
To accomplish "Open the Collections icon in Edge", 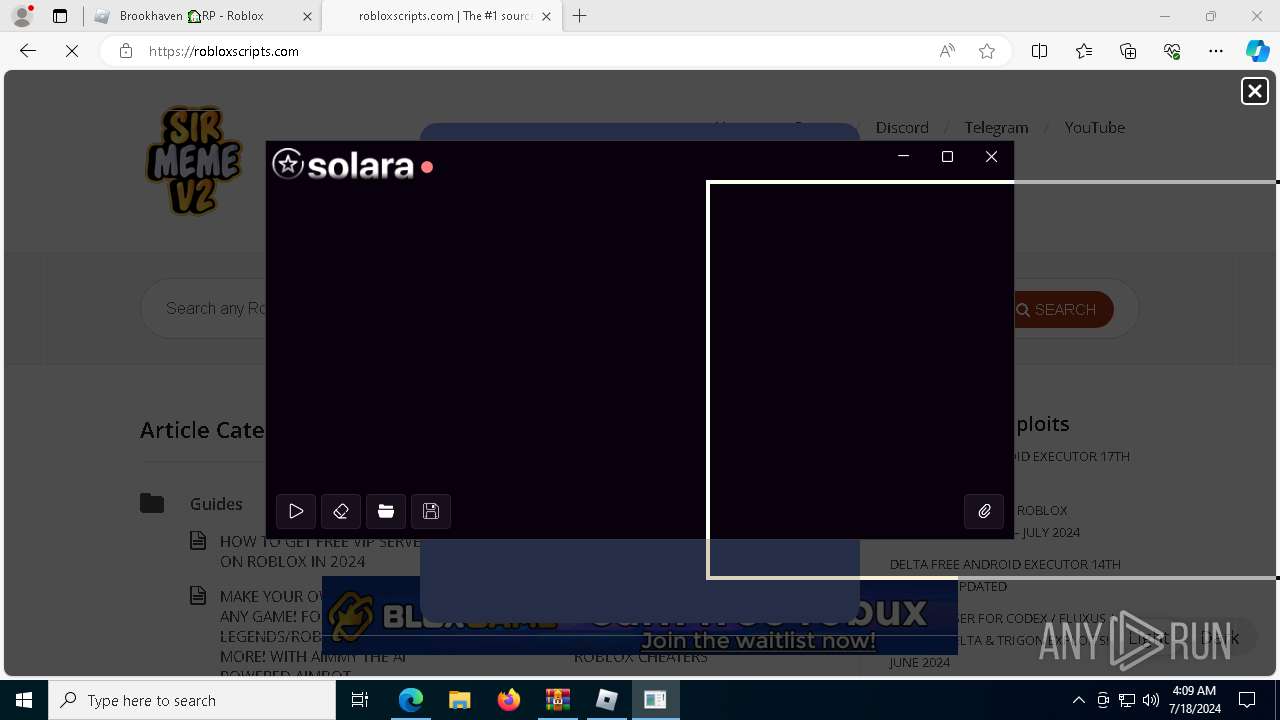I will tap(1128, 51).
